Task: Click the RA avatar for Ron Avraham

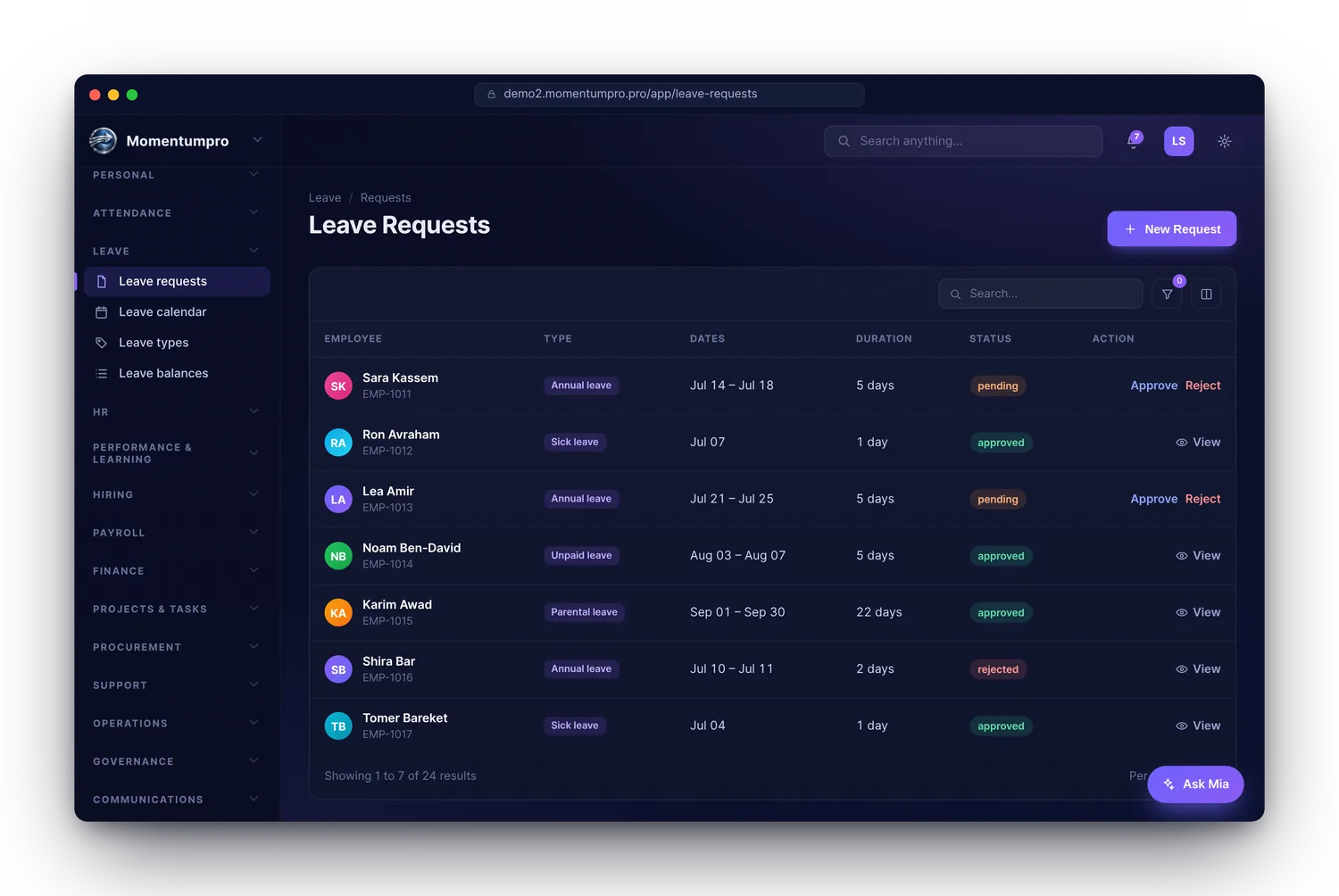Action: click(338, 443)
